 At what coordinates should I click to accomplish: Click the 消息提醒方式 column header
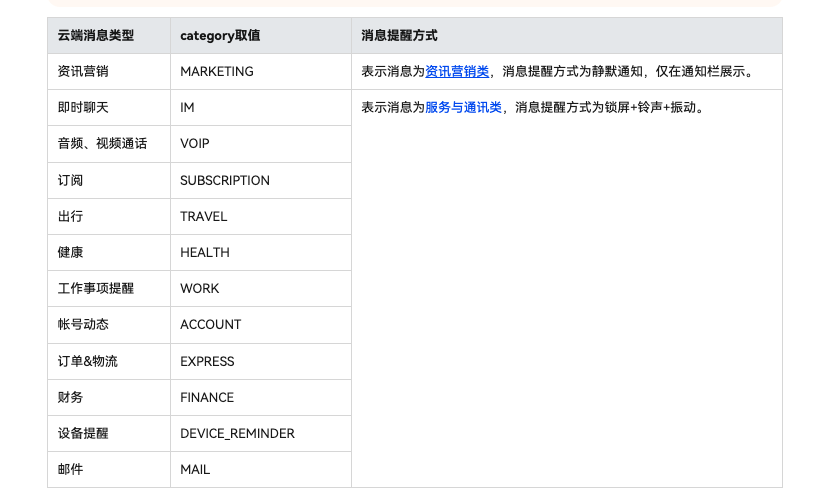[x=567, y=35]
